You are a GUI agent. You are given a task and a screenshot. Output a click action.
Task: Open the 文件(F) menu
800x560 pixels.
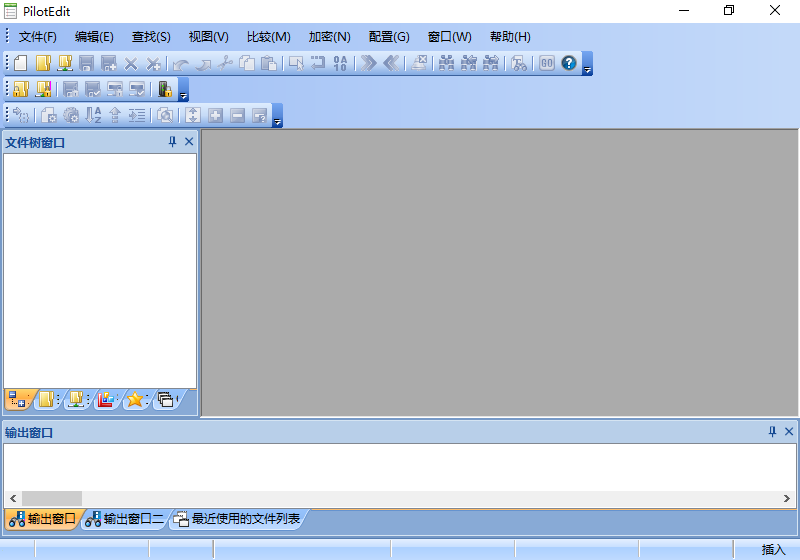pos(37,37)
